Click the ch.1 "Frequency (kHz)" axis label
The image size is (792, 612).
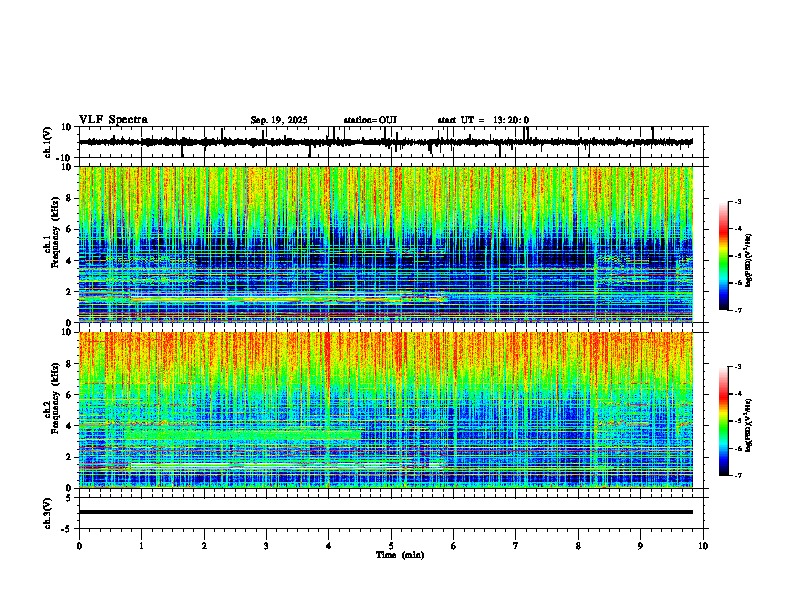point(55,233)
